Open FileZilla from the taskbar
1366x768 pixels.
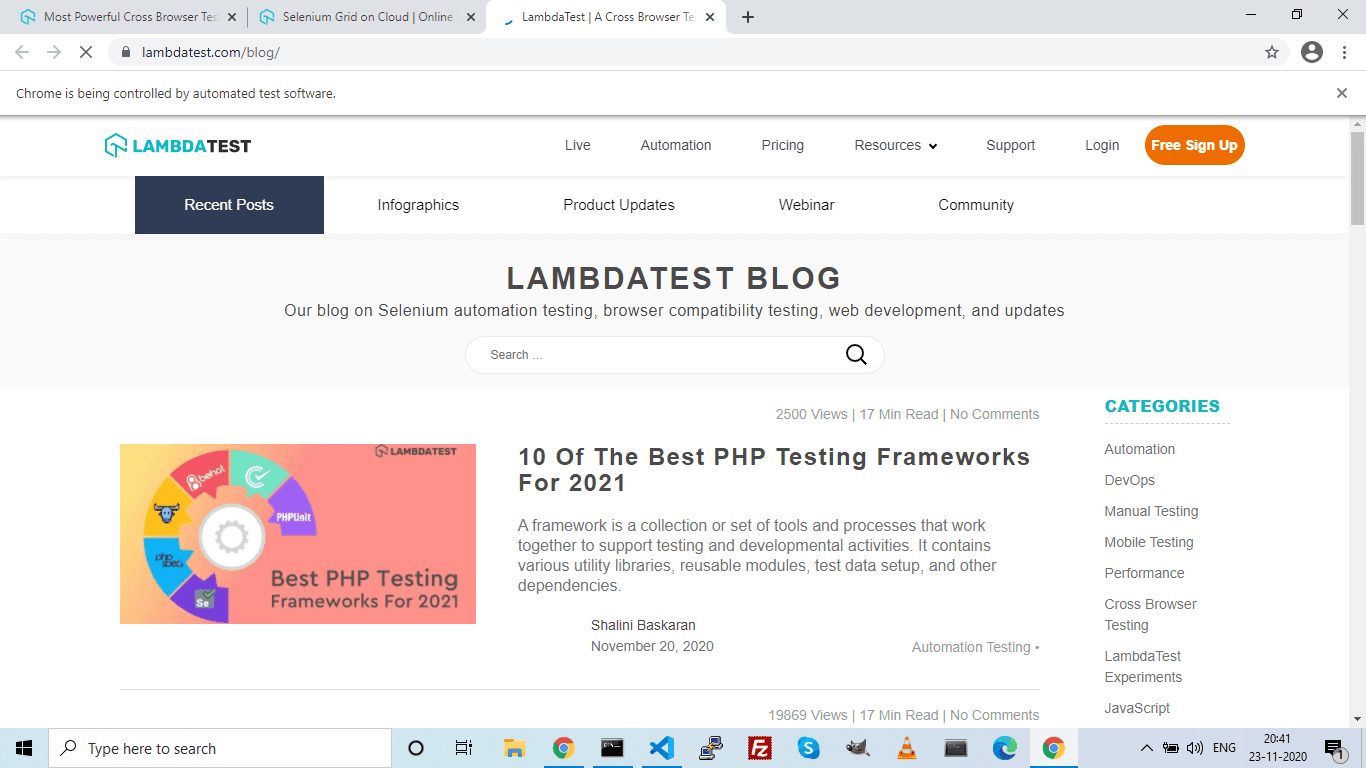760,748
